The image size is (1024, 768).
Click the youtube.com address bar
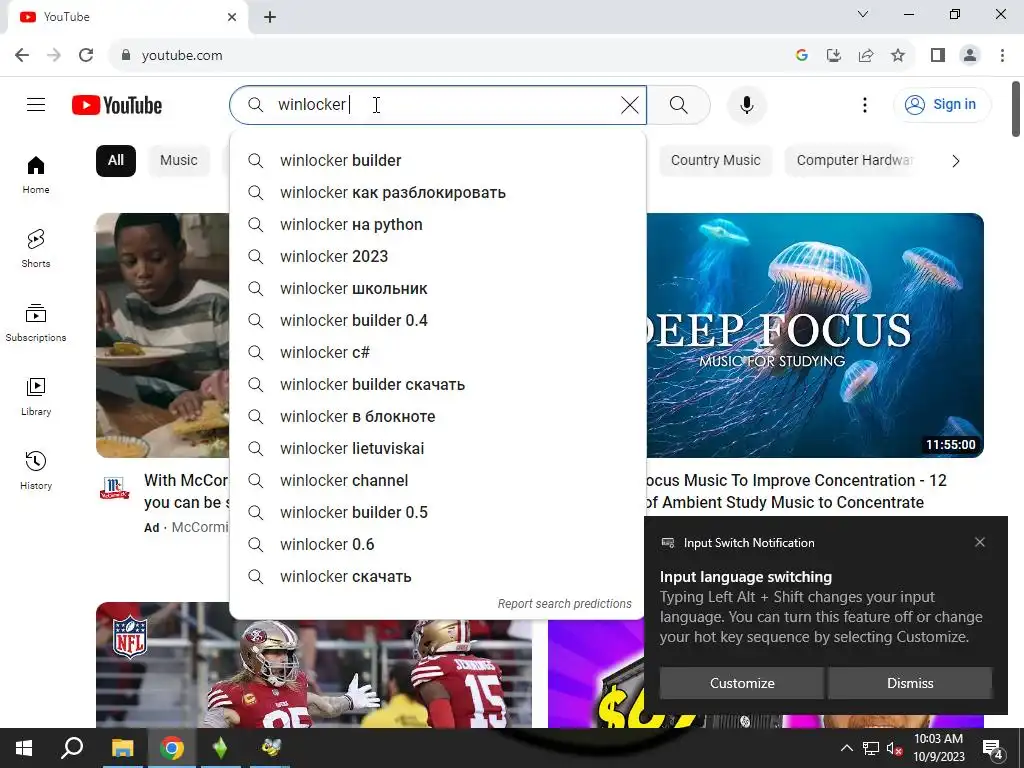point(451,56)
